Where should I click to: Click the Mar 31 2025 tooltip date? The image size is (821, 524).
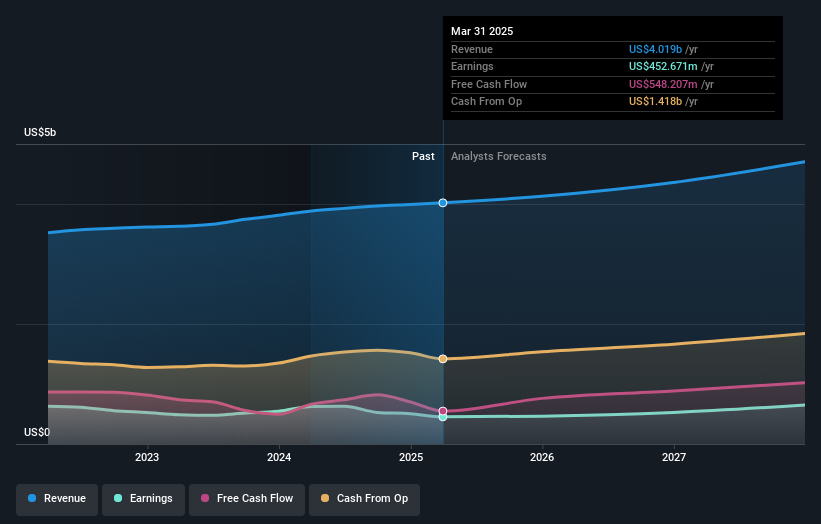click(482, 31)
